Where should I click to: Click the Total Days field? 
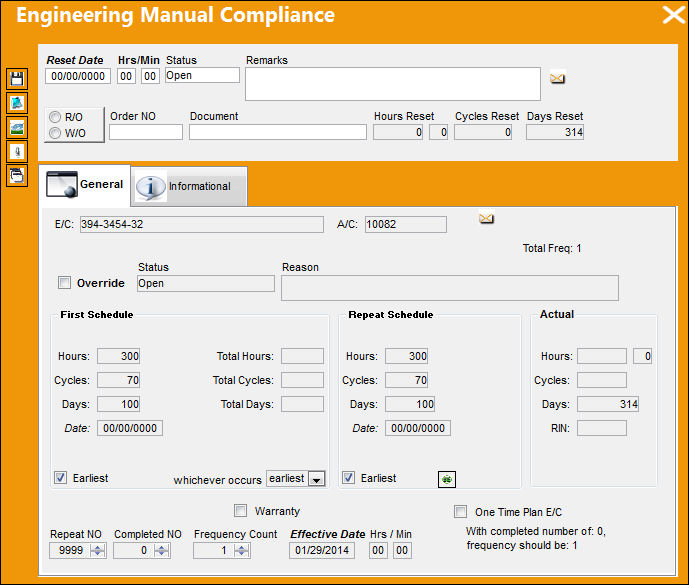point(302,404)
